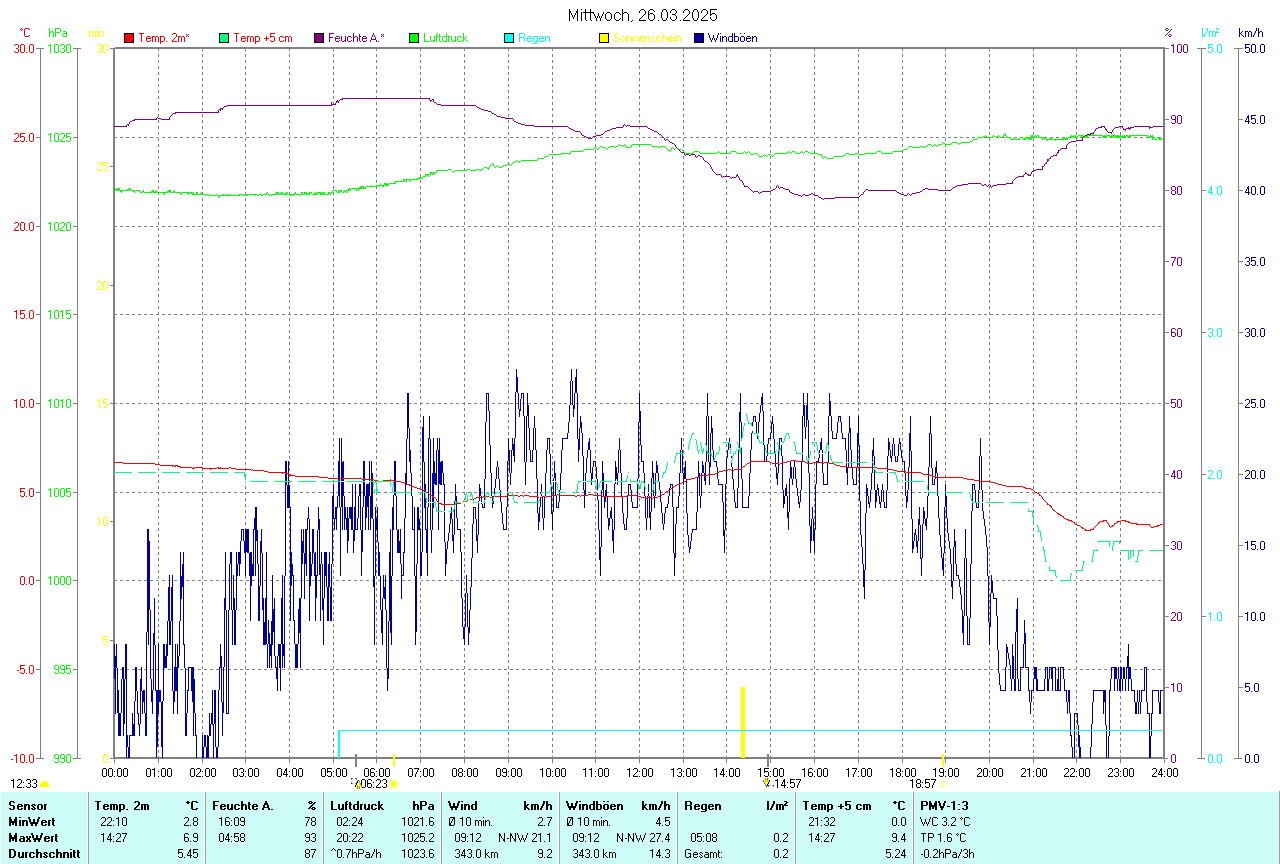Click the Windböen legend label
The height and width of the screenshot is (864, 1280).
point(732,38)
